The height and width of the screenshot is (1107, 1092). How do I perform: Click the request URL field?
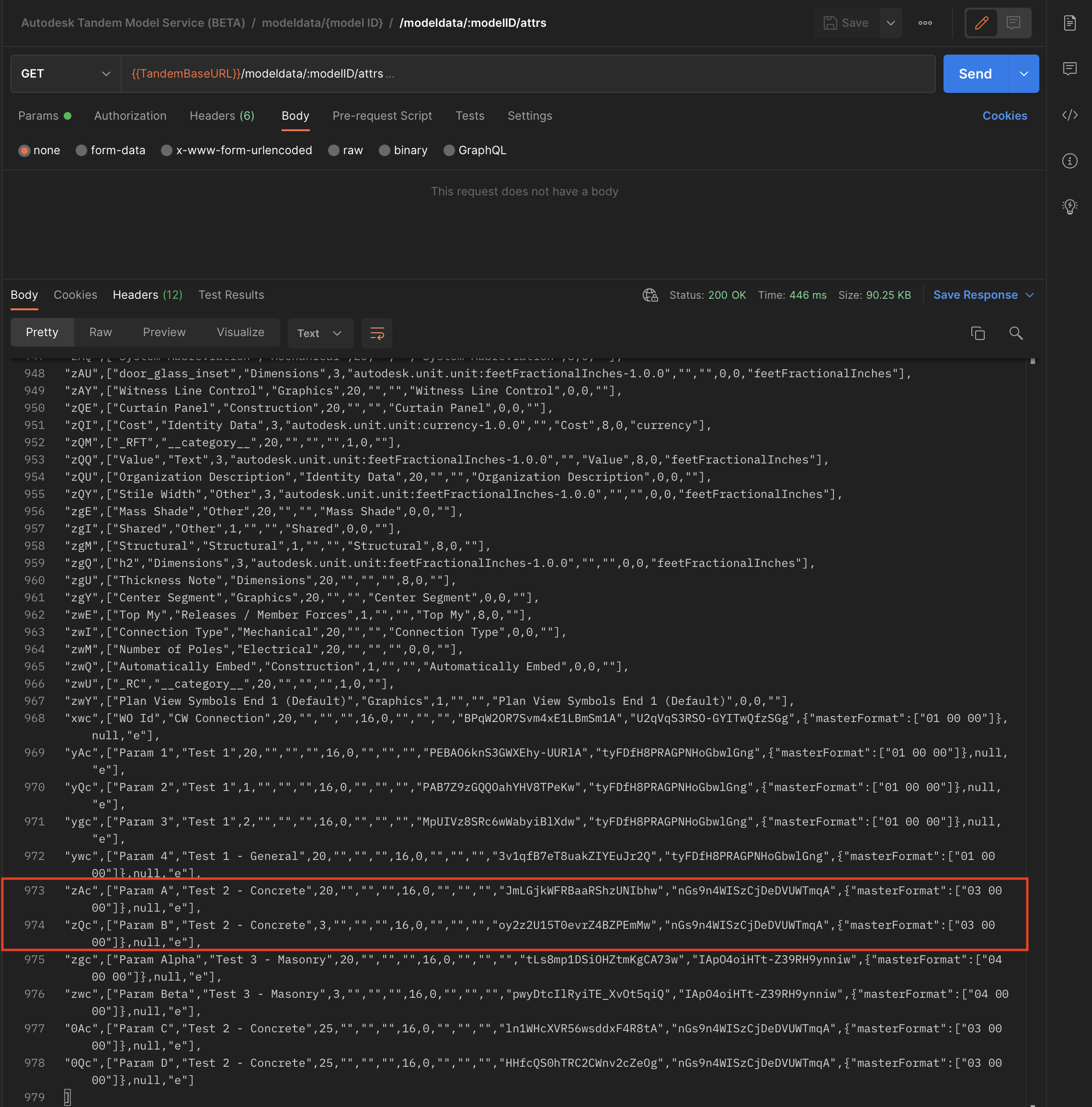[x=528, y=73]
